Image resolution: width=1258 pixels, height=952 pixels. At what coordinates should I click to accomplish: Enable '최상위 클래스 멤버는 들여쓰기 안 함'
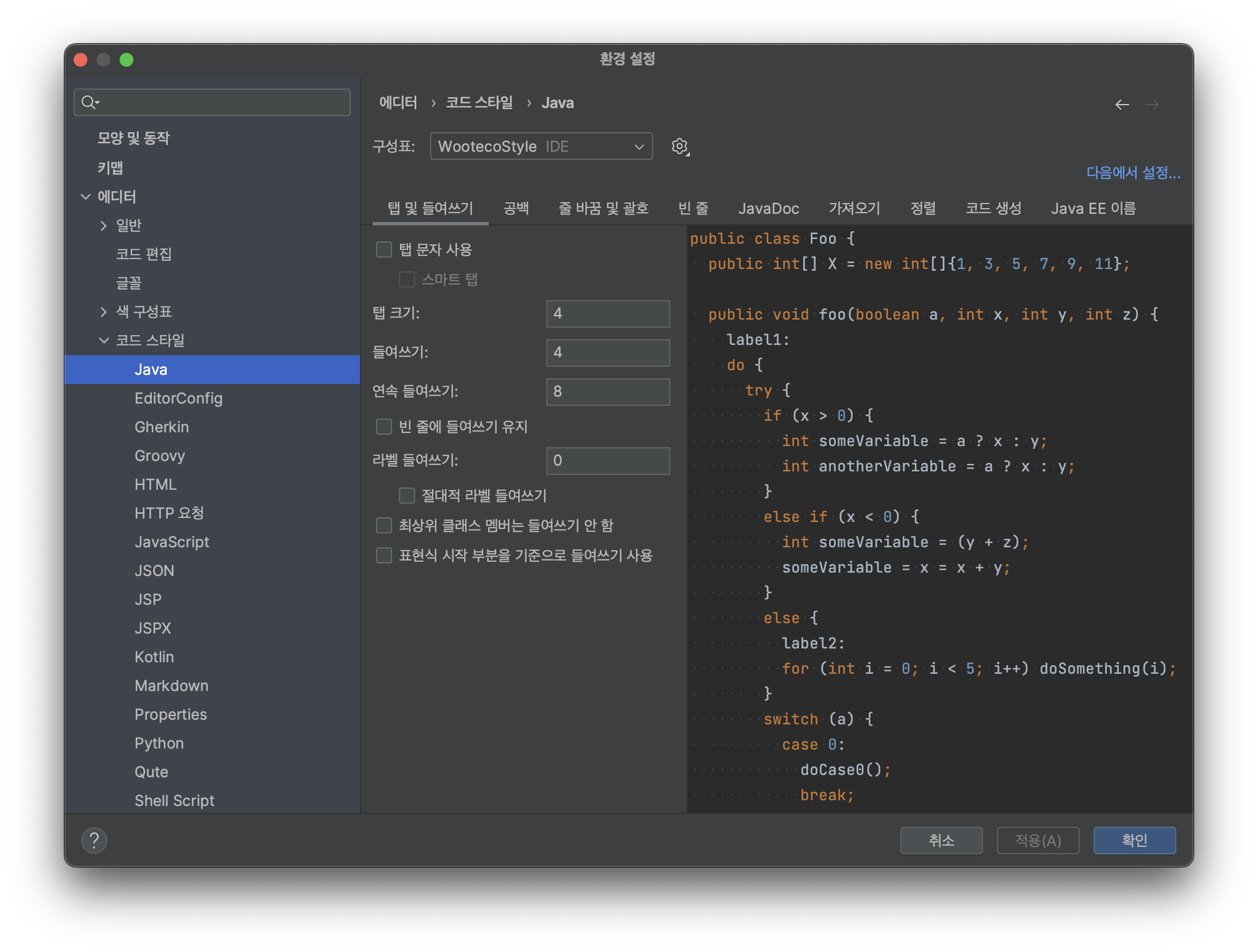(x=384, y=525)
